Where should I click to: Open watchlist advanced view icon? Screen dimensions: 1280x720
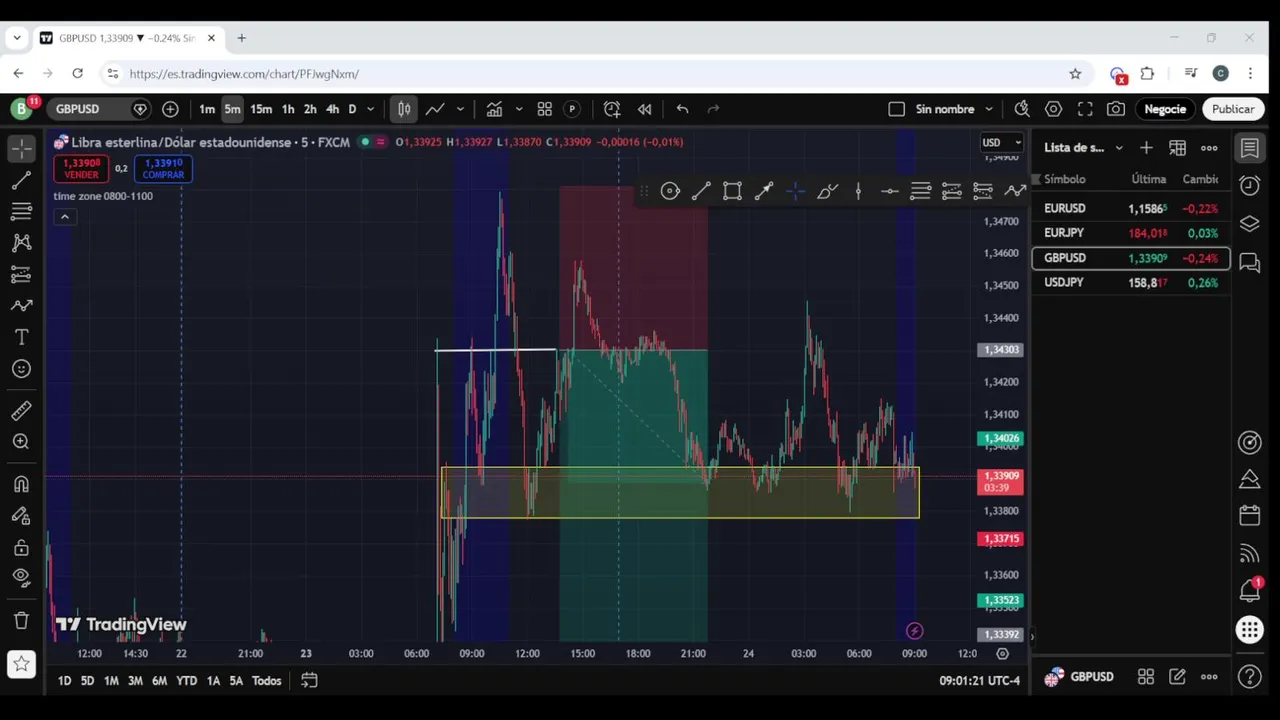pos(1178,148)
